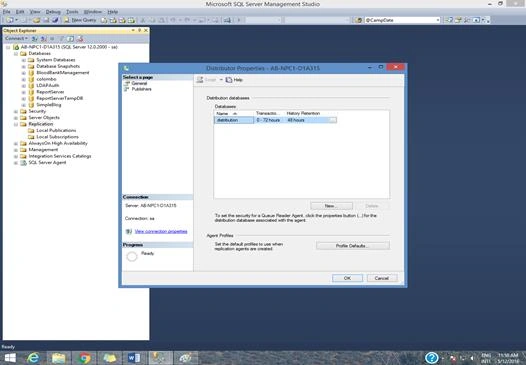
Task: Open Microsoft Word from the taskbar
Action: click(x=134, y=358)
